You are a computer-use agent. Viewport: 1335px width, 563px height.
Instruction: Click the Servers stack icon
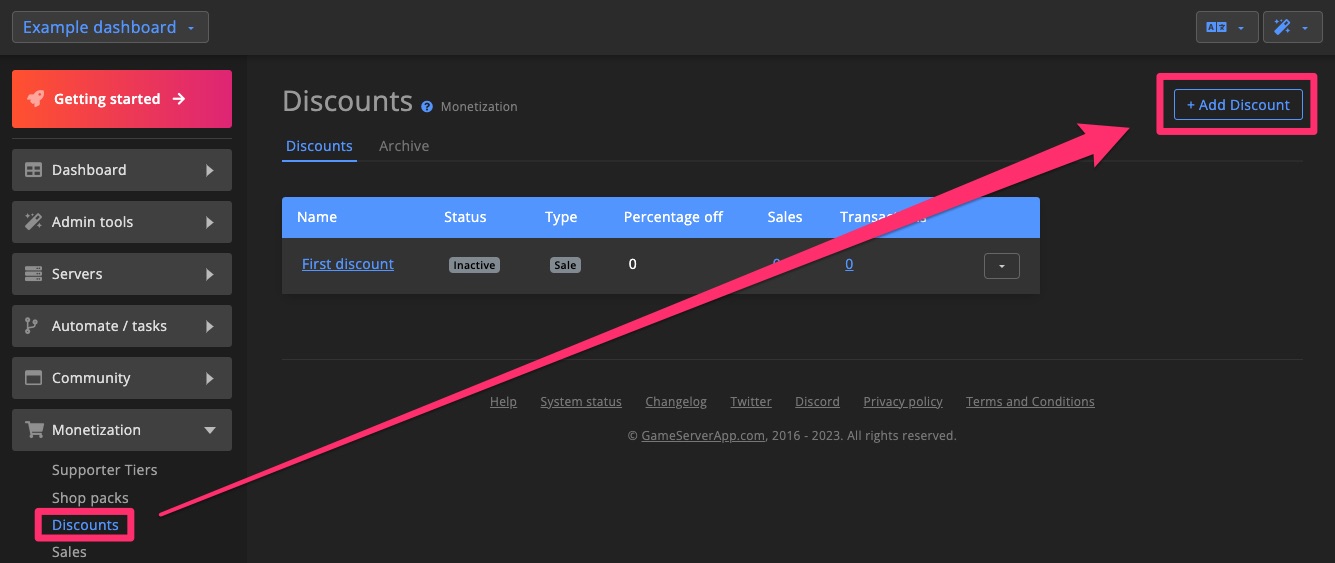pos(34,274)
